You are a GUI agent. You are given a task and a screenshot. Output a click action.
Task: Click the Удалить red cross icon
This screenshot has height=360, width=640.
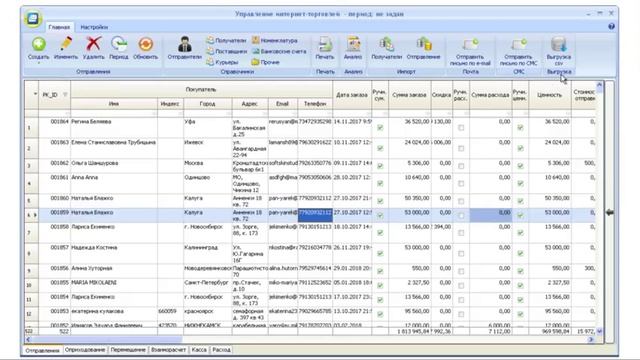coord(93,44)
